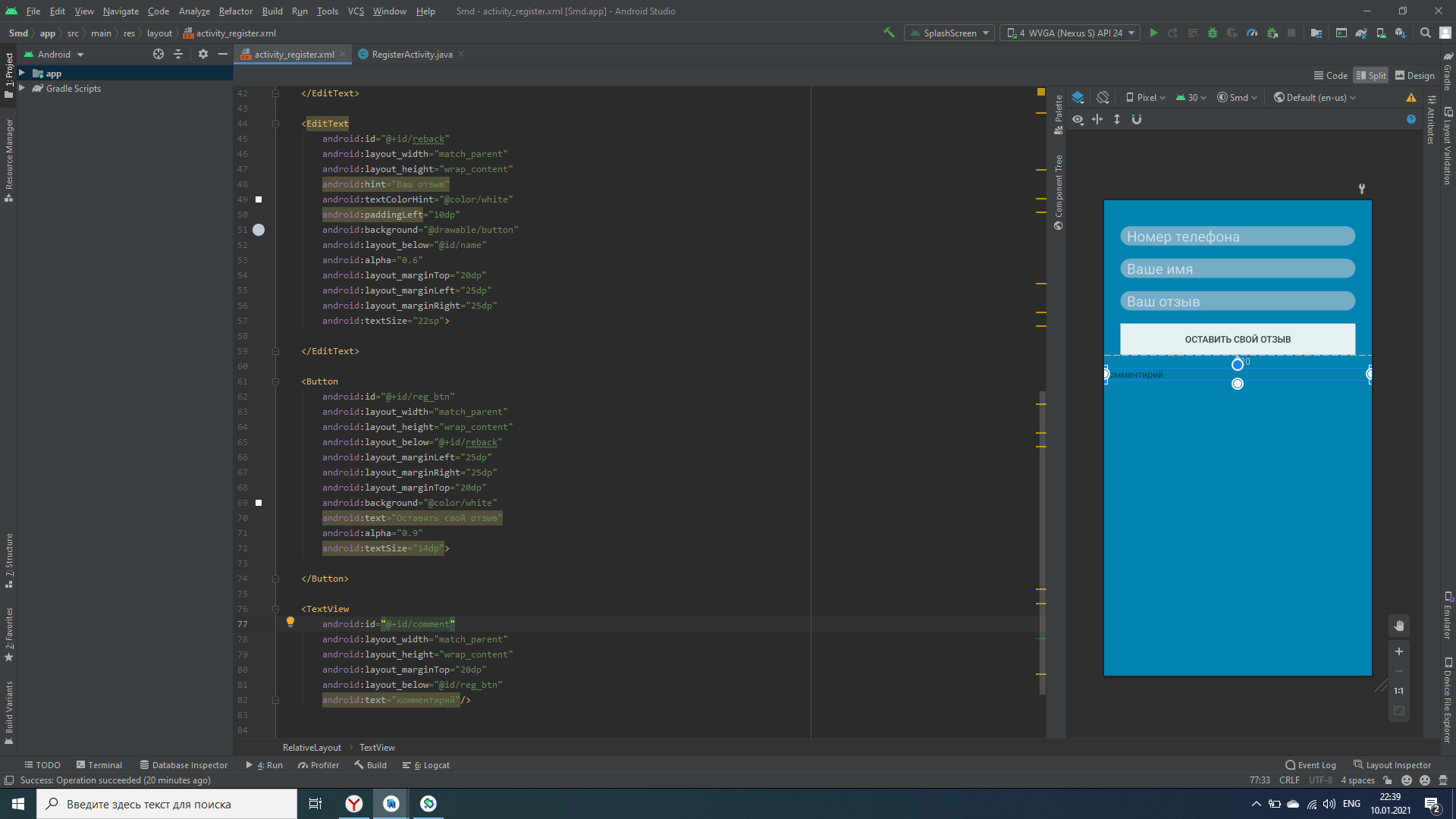
Task: Open the Device File Explorer folder icon in toolbar
Action: point(1316,33)
